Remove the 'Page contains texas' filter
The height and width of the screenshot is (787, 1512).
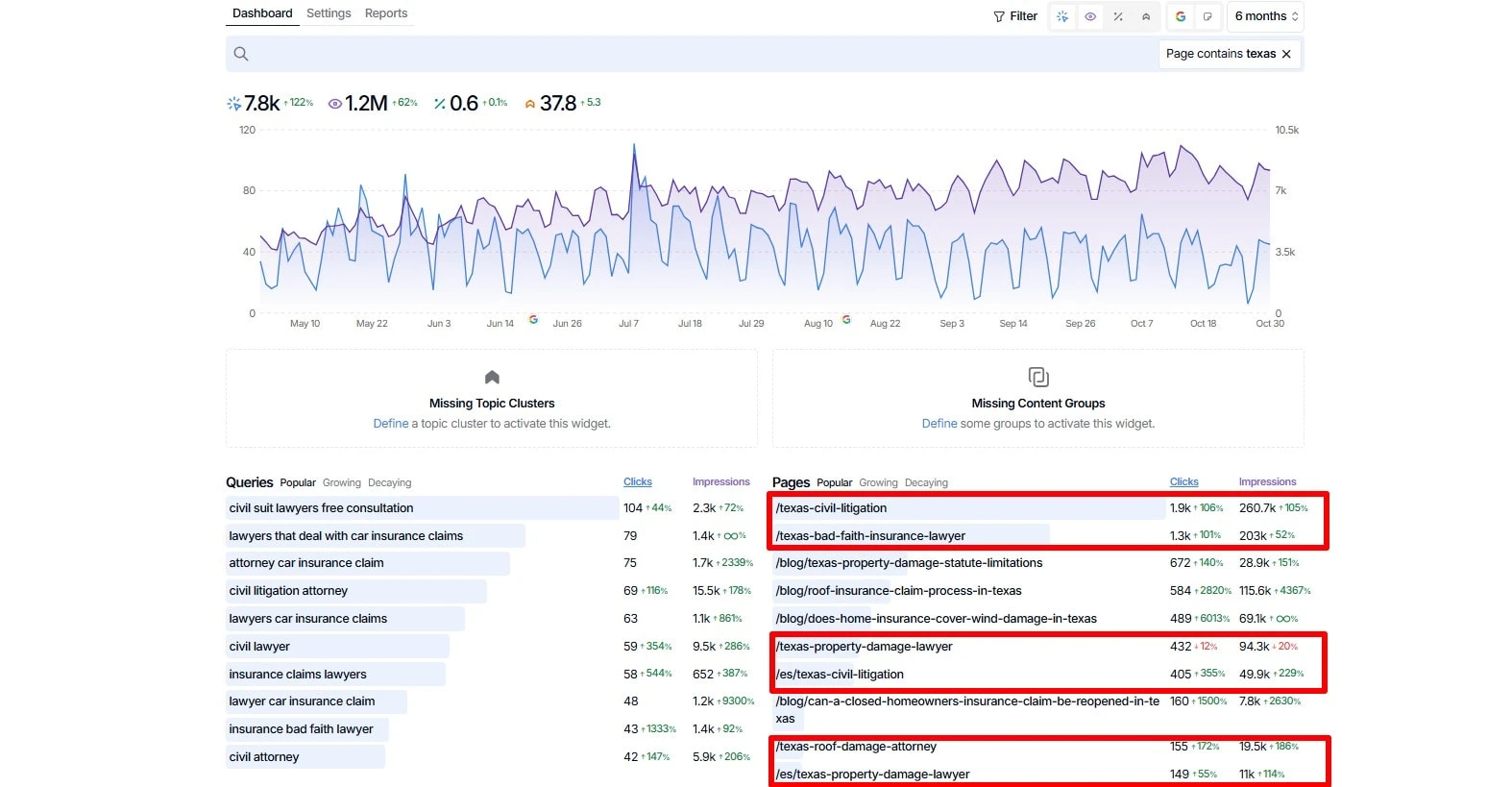(1286, 54)
